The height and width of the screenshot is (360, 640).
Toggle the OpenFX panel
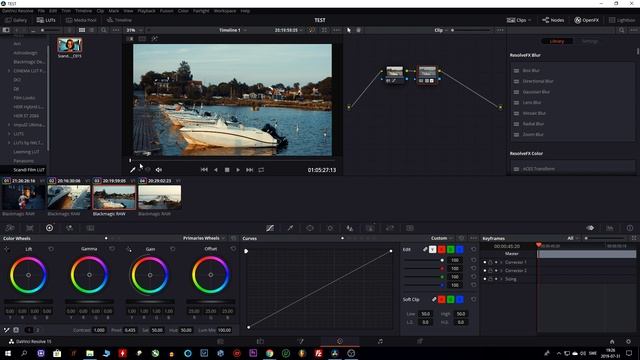[587, 20]
